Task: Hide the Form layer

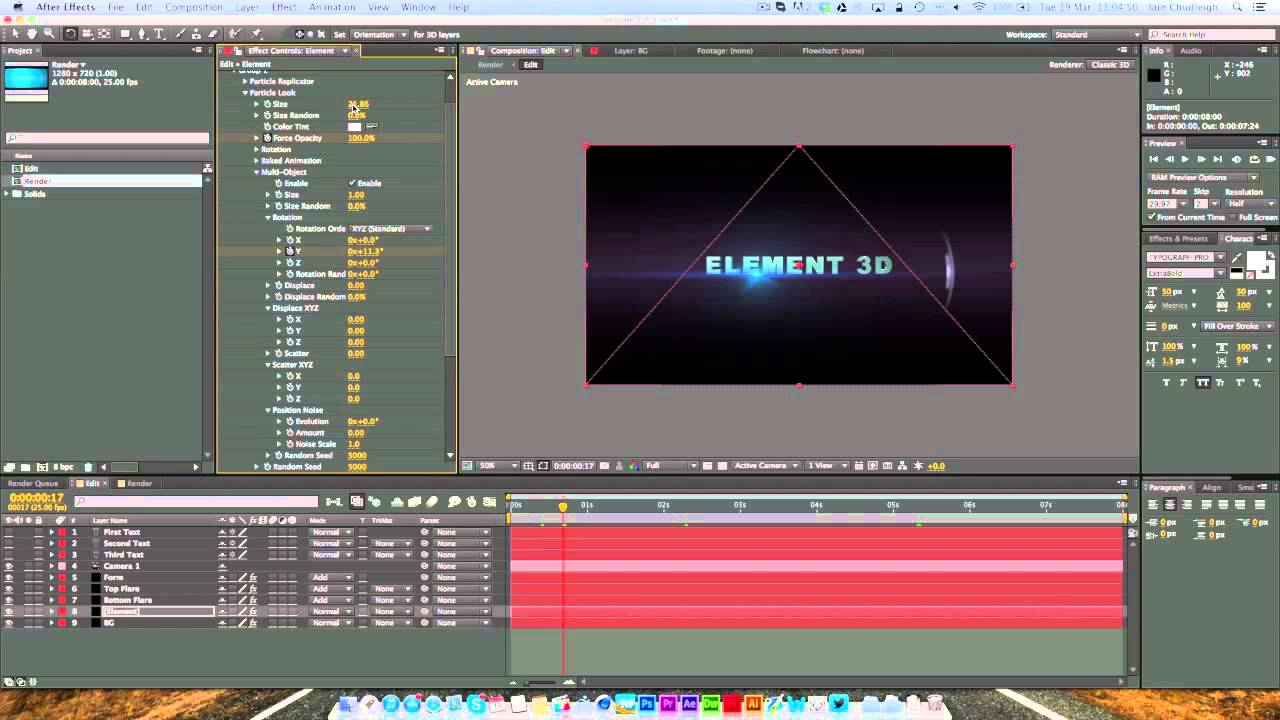Action: [9, 577]
